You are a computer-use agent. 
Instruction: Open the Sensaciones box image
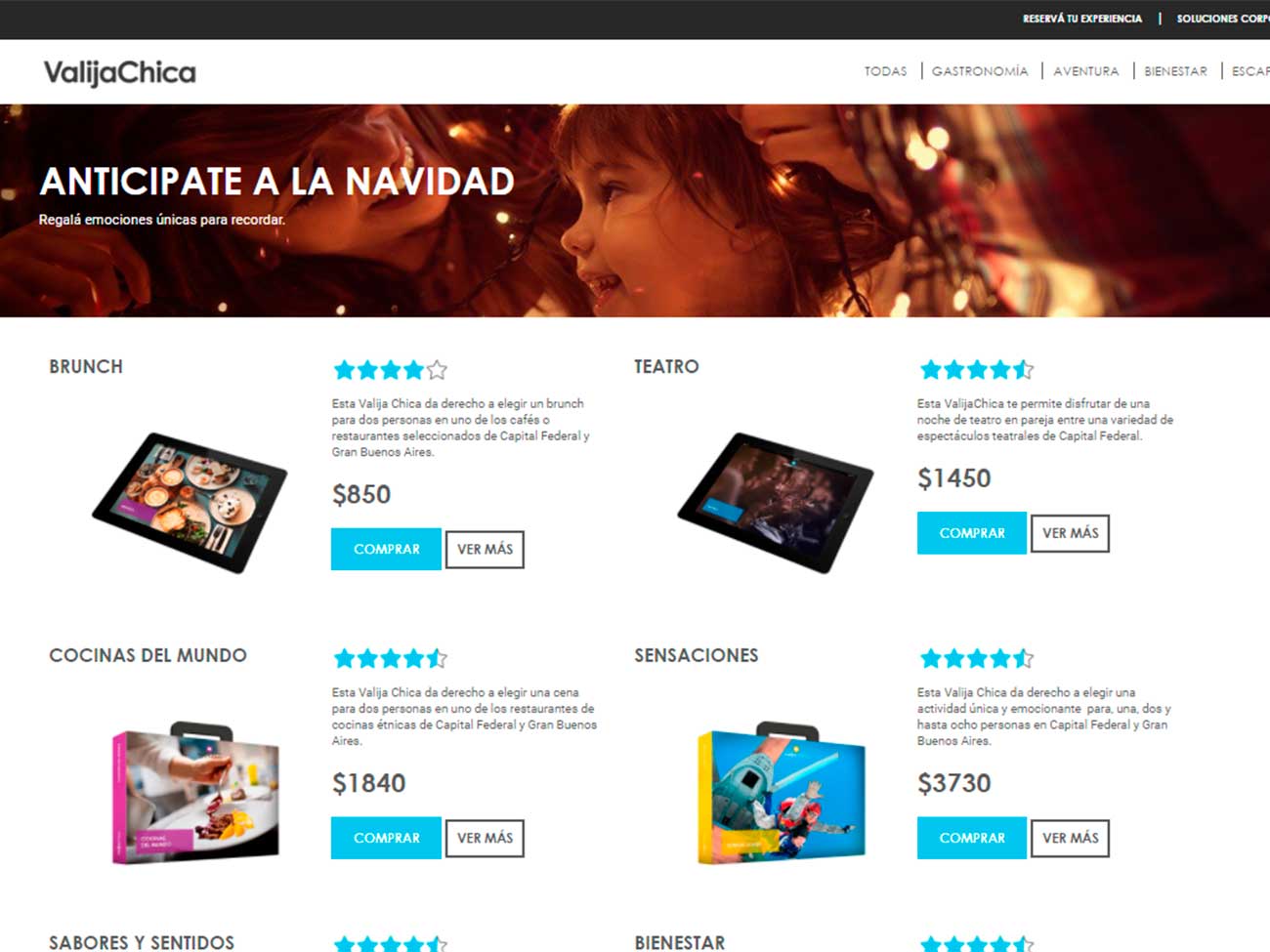[782, 794]
